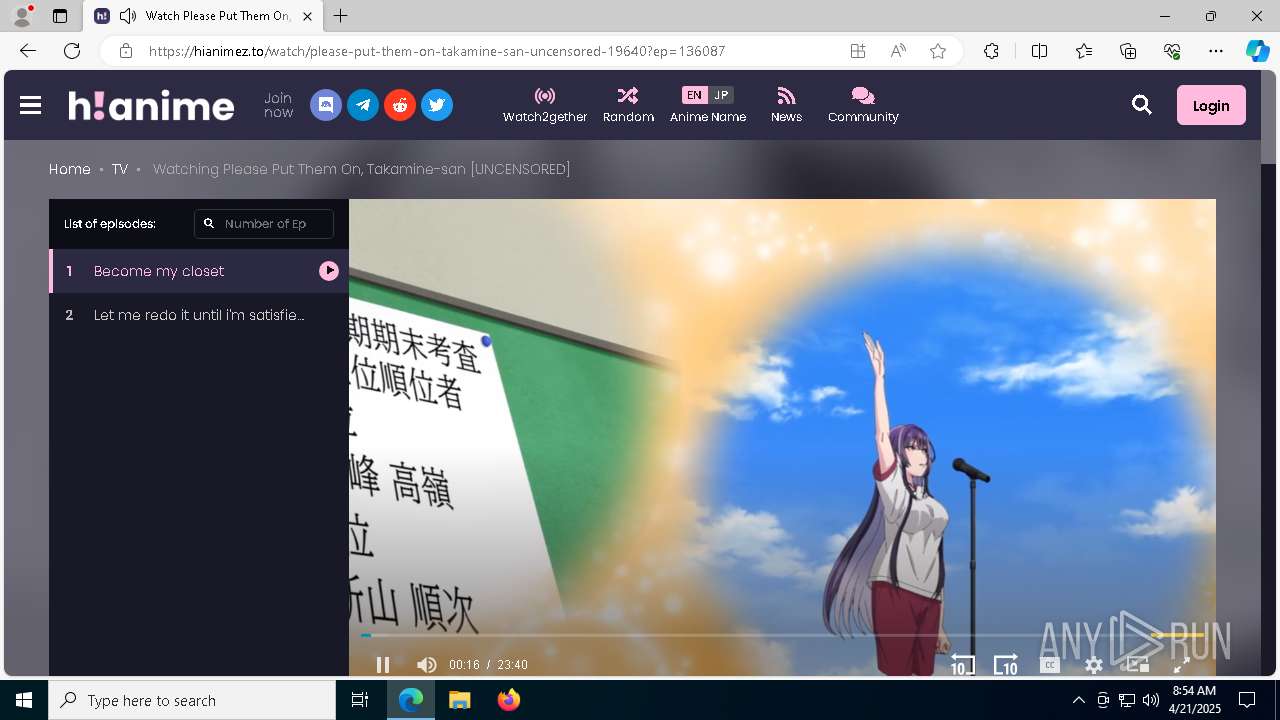Open Windows Task View
Viewport: 1280px width, 720px height.
click(x=360, y=700)
